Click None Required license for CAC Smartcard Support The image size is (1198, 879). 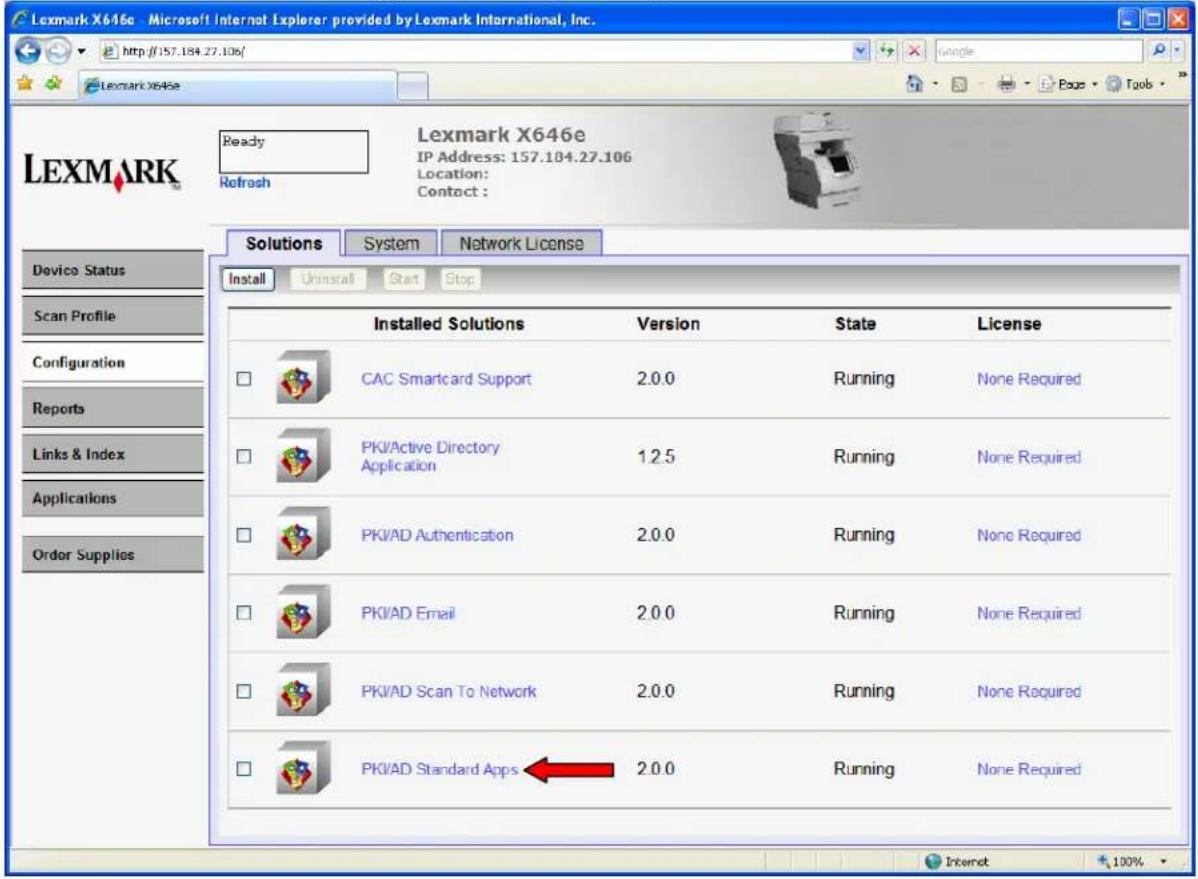[1029, 378]
